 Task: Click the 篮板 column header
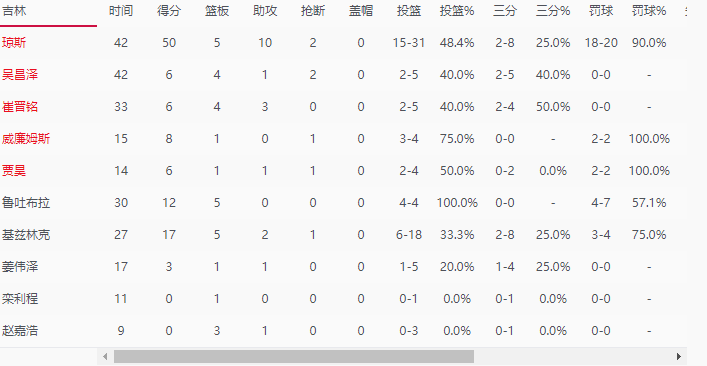(217, 11)
